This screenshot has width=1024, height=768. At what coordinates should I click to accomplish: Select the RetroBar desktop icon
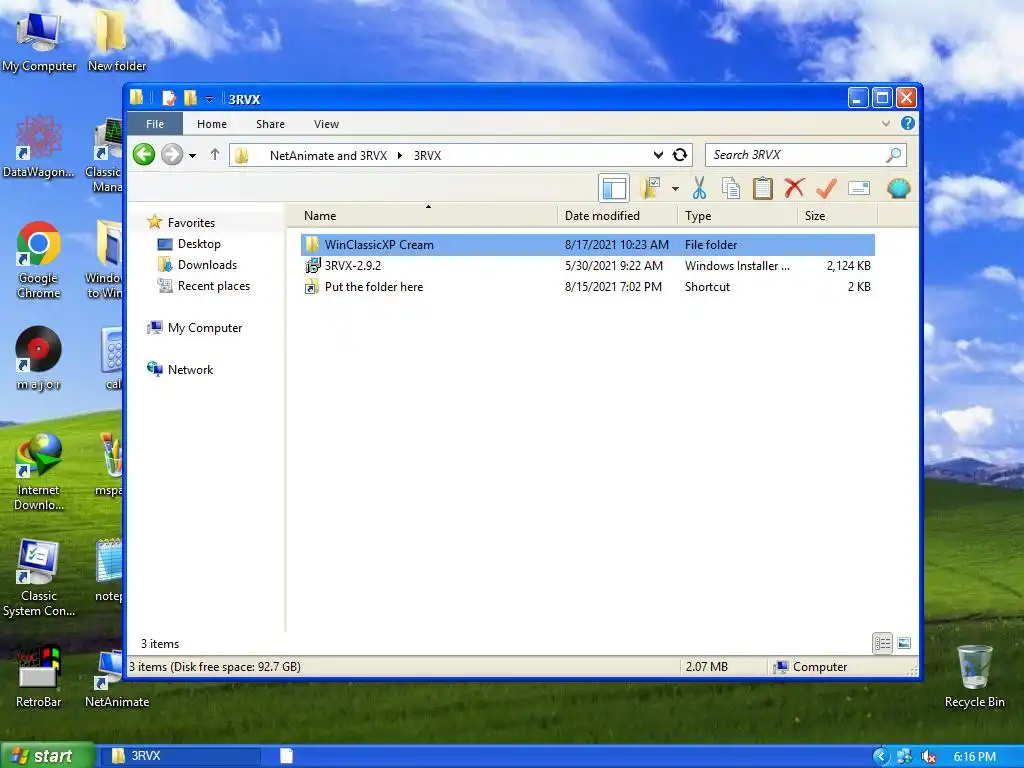point(39,677)
